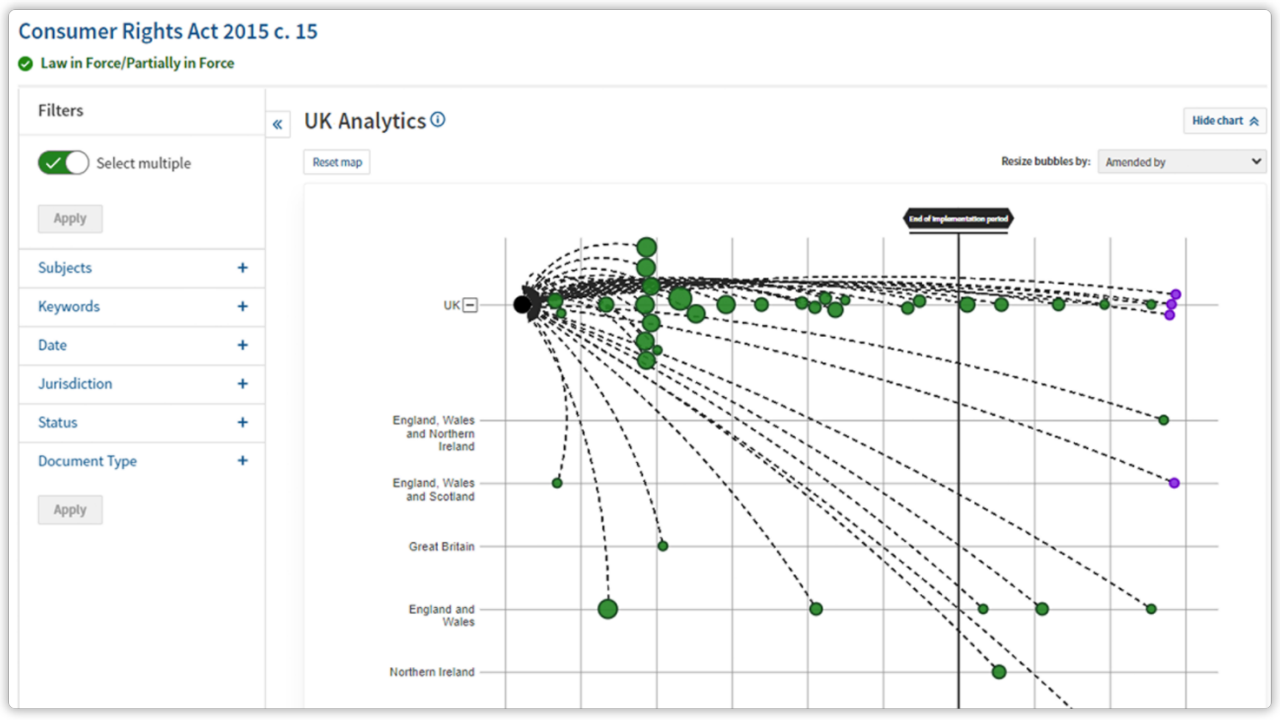Click the End of implementation period marker
The width and height of the screenshot is (1280, 720).
pos(958,219)
